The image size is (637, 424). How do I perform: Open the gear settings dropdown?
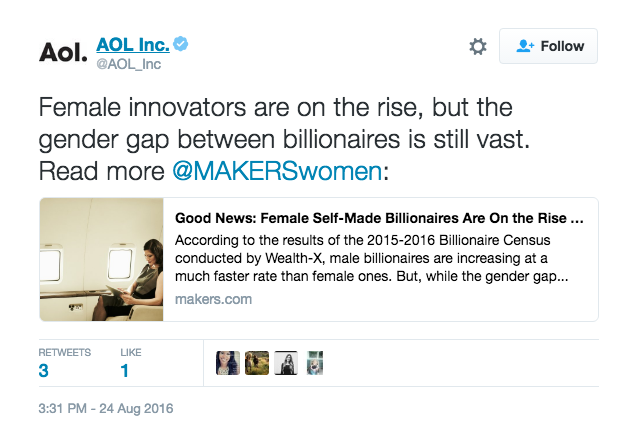pyautogui.click(x=478, y=46)
